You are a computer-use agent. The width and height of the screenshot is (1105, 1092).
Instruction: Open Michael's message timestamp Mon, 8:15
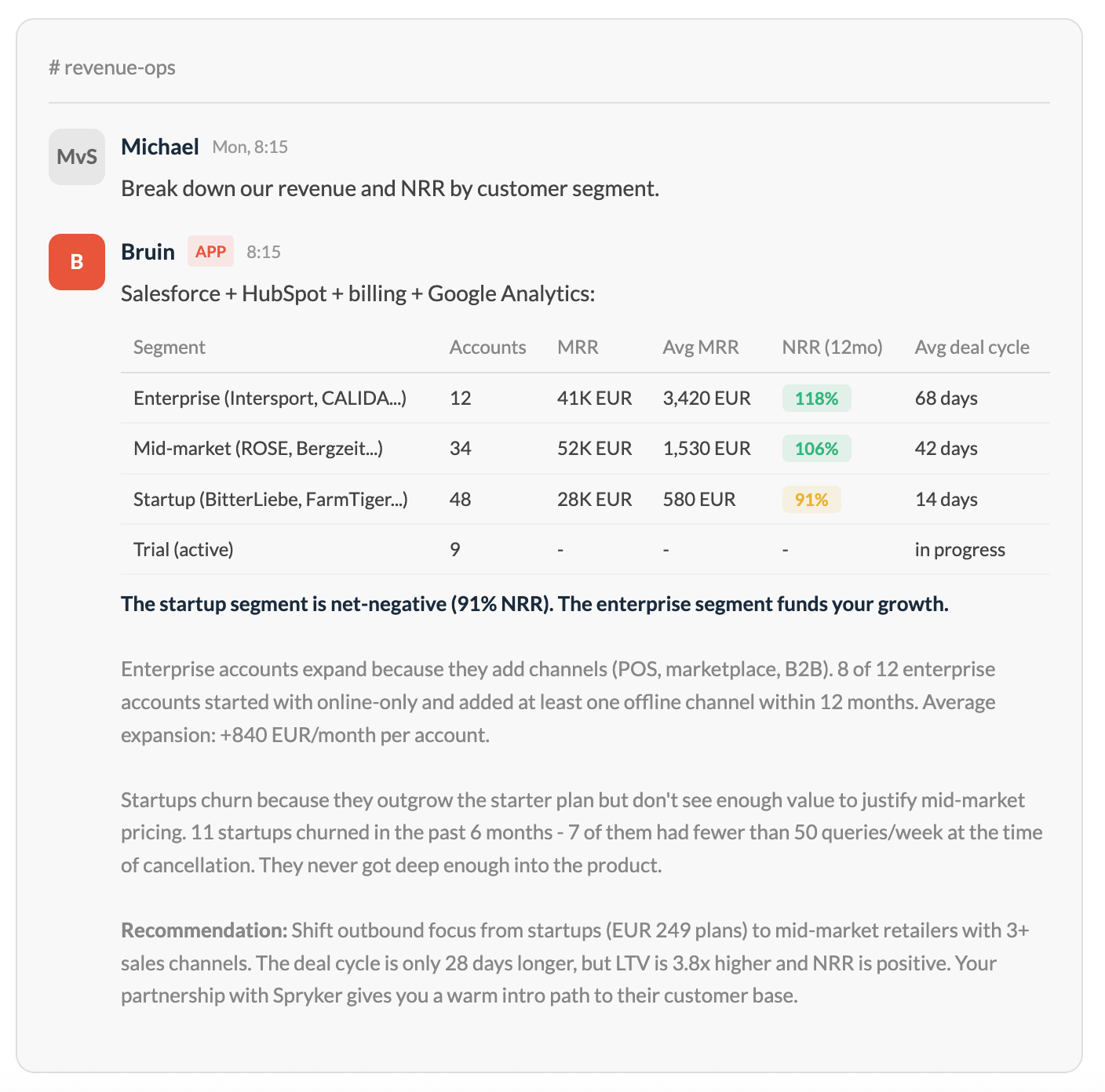point(250,147)
